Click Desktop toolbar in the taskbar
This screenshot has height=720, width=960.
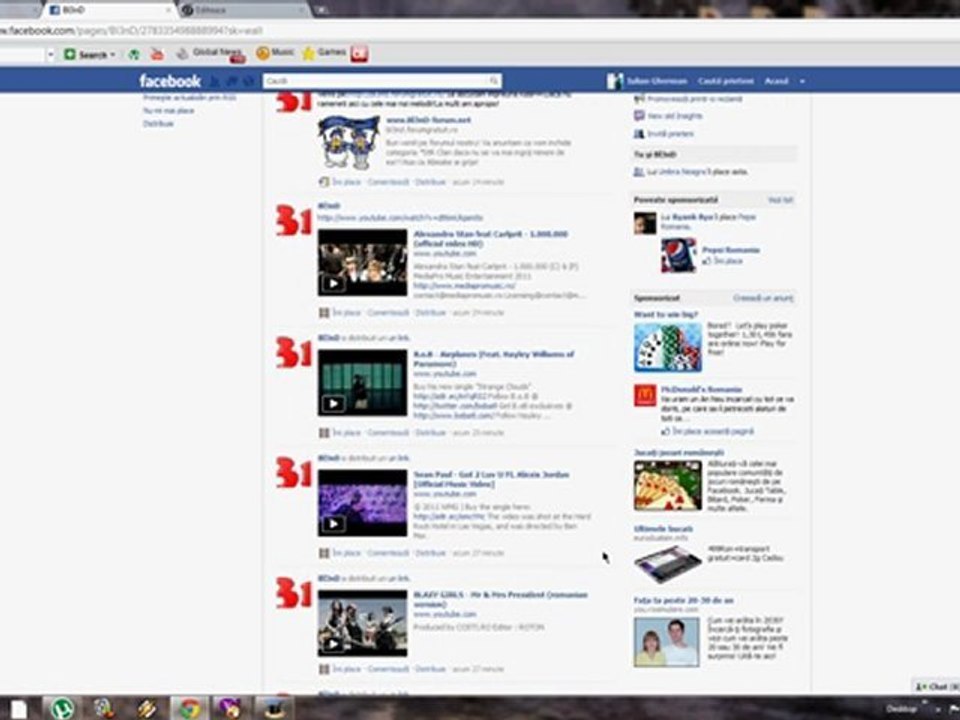coord(901,709)
